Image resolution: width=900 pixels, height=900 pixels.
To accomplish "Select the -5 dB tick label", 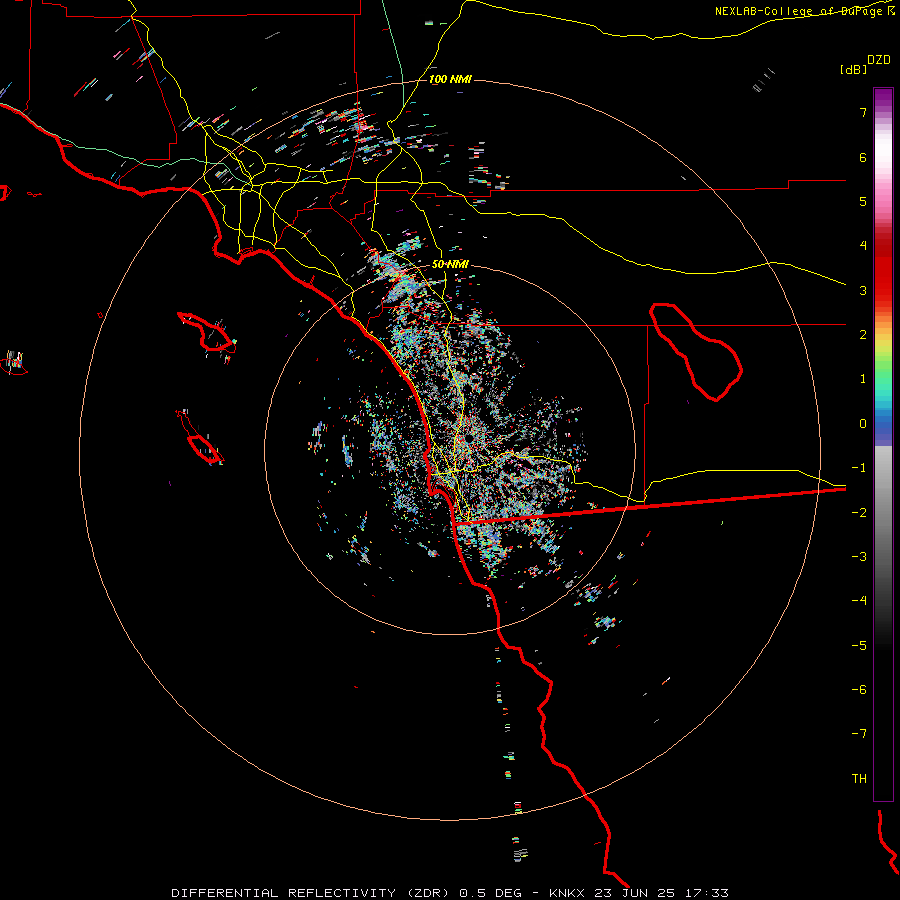I will (x=859, y=646).
